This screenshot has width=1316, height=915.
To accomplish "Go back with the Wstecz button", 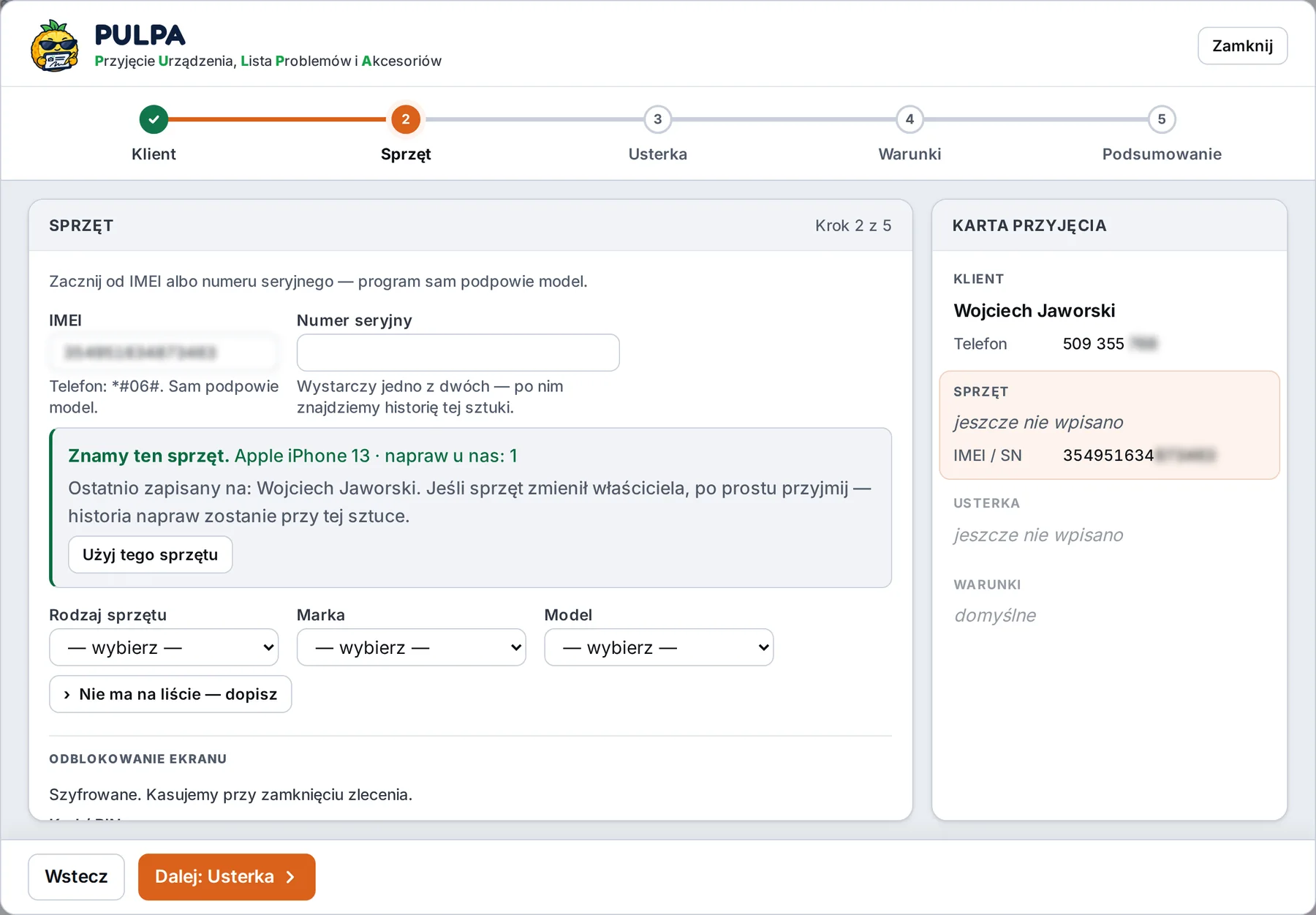I will pos(76,876).
